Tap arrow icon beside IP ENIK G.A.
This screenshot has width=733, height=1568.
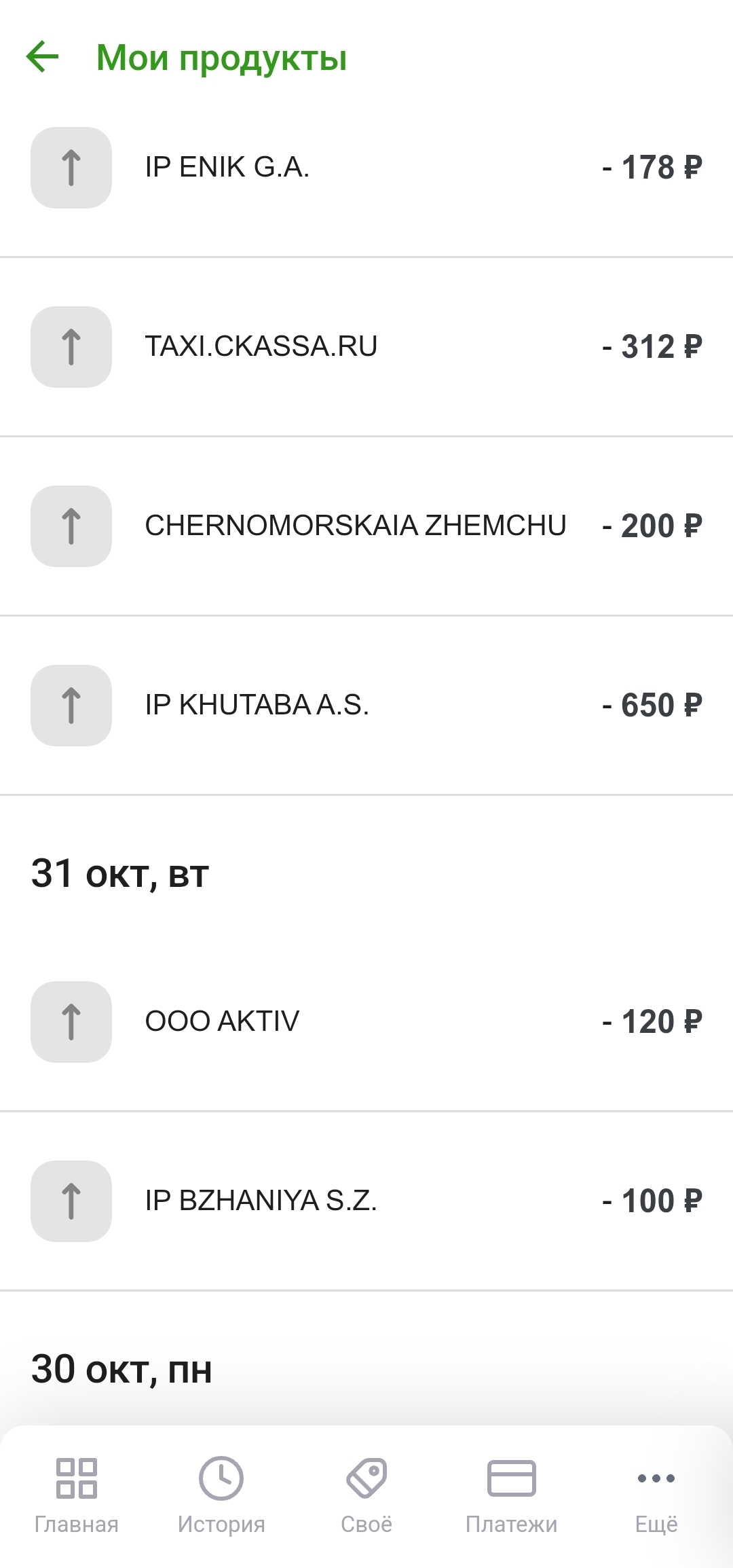tap(71, 168)
